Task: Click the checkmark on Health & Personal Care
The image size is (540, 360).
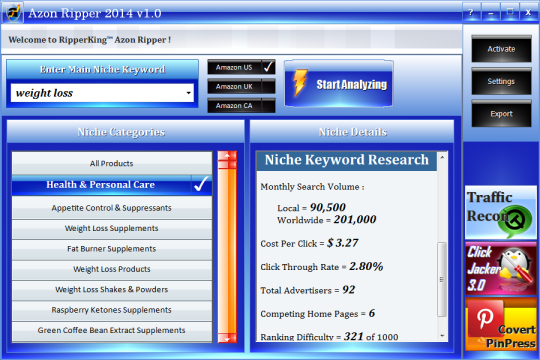Action: click(201, 185)
